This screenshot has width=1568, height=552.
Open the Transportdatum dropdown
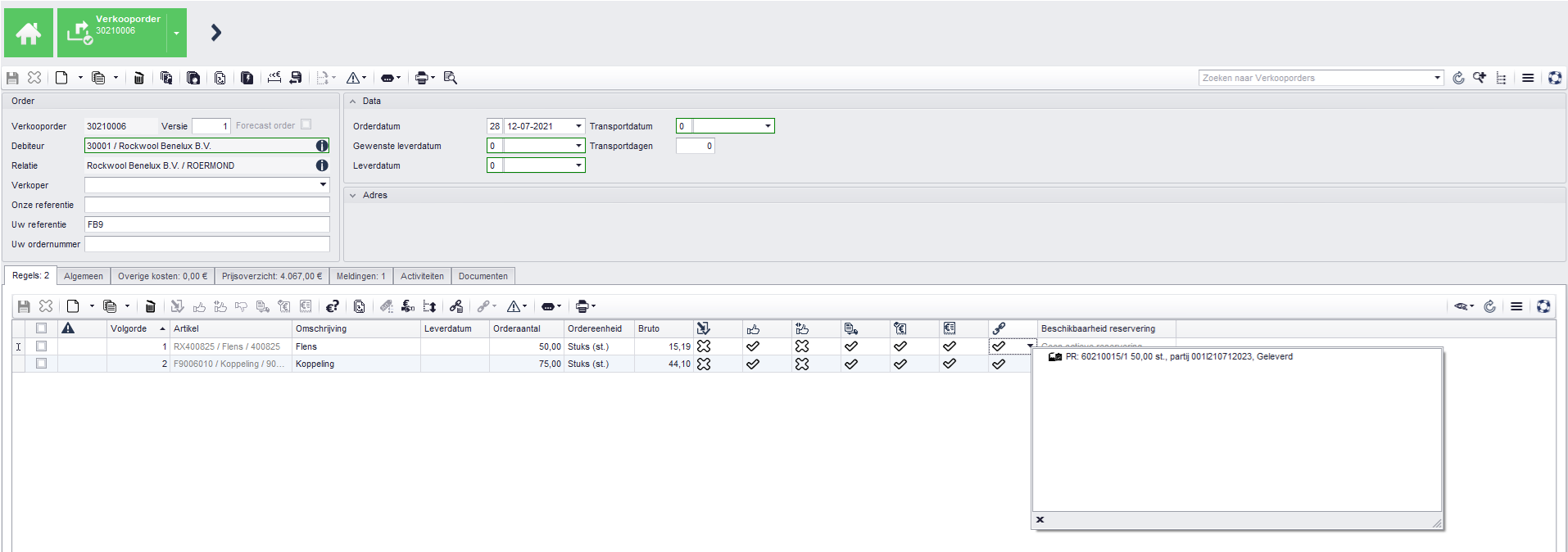(768, 126)
